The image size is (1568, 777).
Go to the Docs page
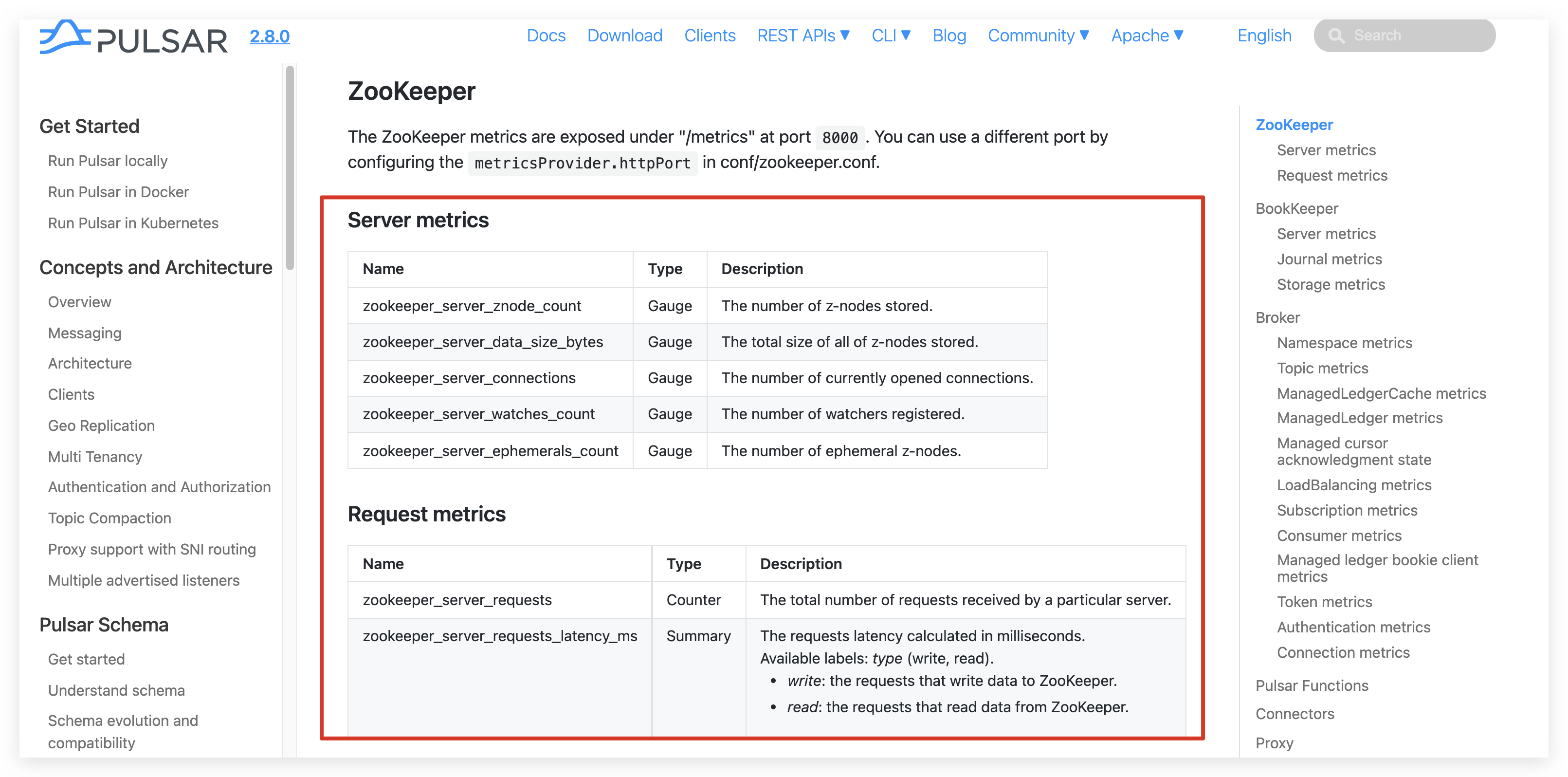coord(546,36)
